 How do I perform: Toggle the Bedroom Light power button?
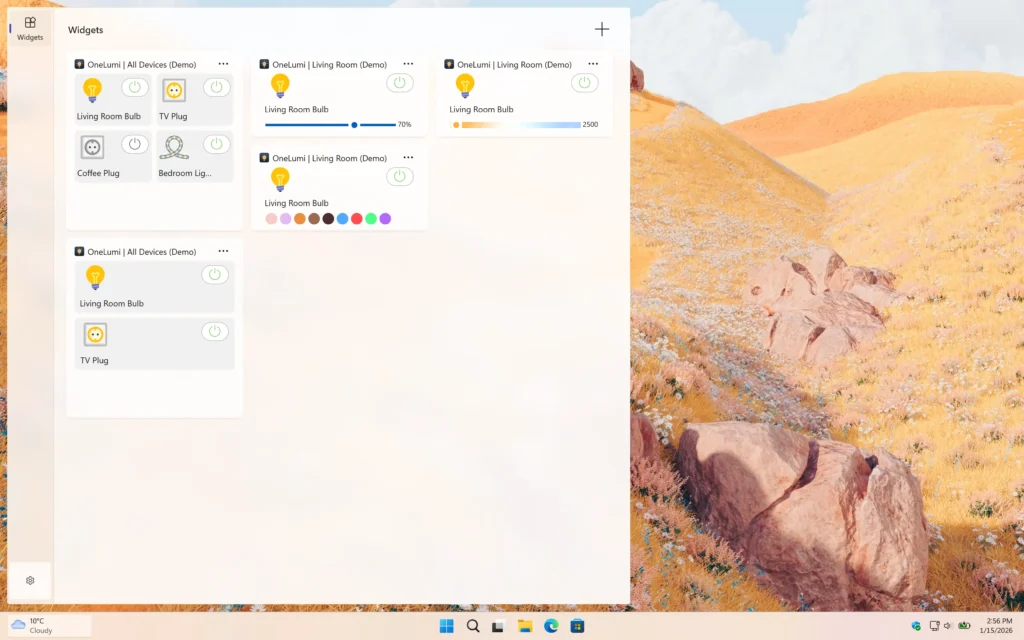click(x=215, y=143)
